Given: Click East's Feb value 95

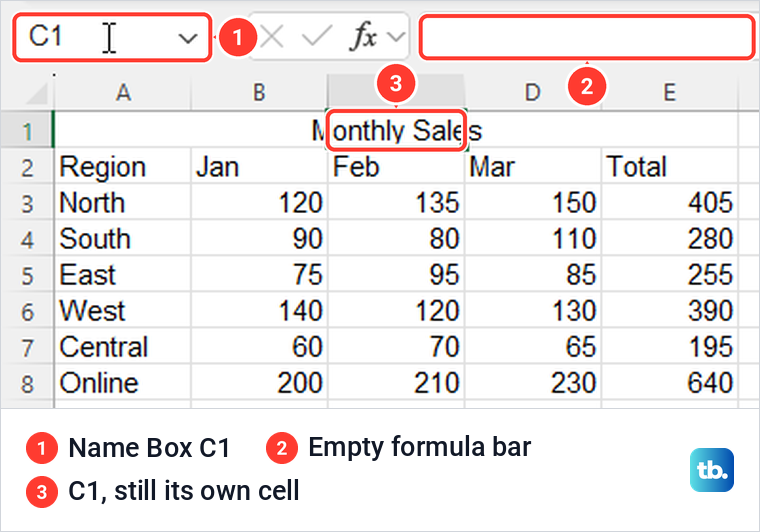Looking at the screenshot, I should coord(396,274).
